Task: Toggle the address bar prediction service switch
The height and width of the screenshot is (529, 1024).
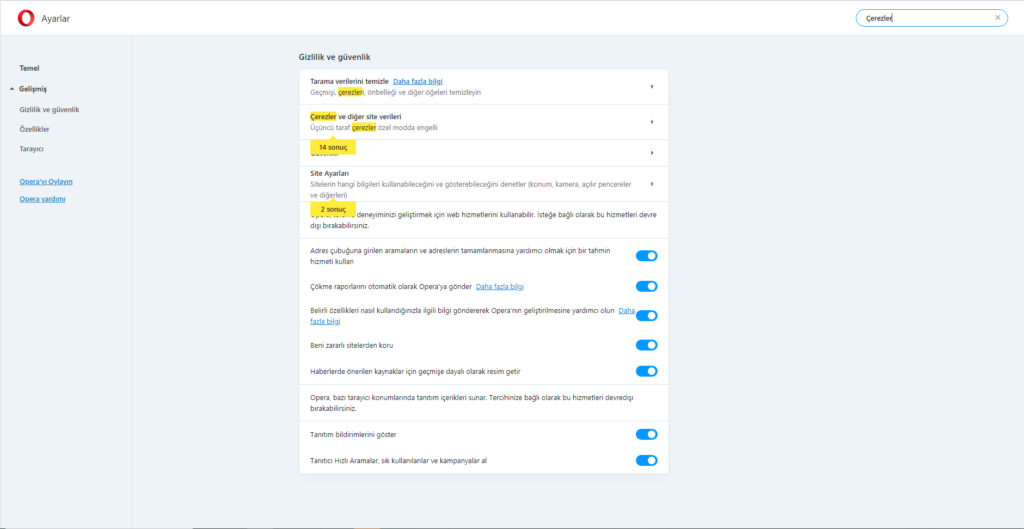Action: (646, 256)
